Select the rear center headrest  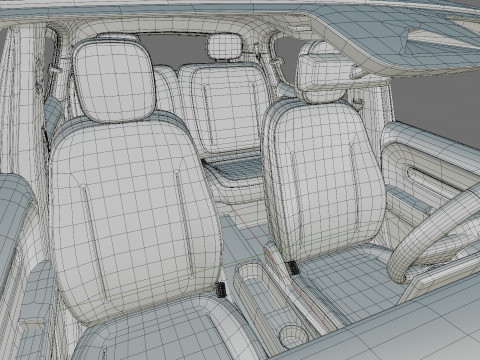click(x=224, y=47)
